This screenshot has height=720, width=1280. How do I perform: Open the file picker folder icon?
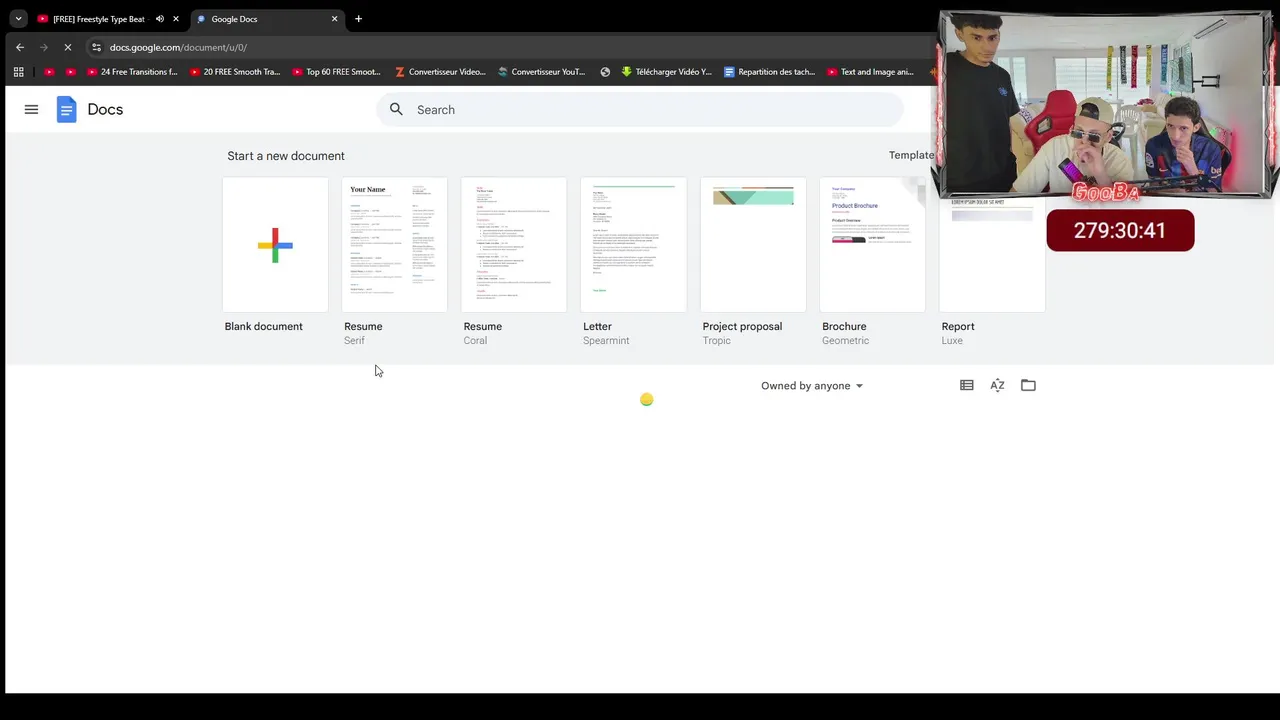(1028, 385)
